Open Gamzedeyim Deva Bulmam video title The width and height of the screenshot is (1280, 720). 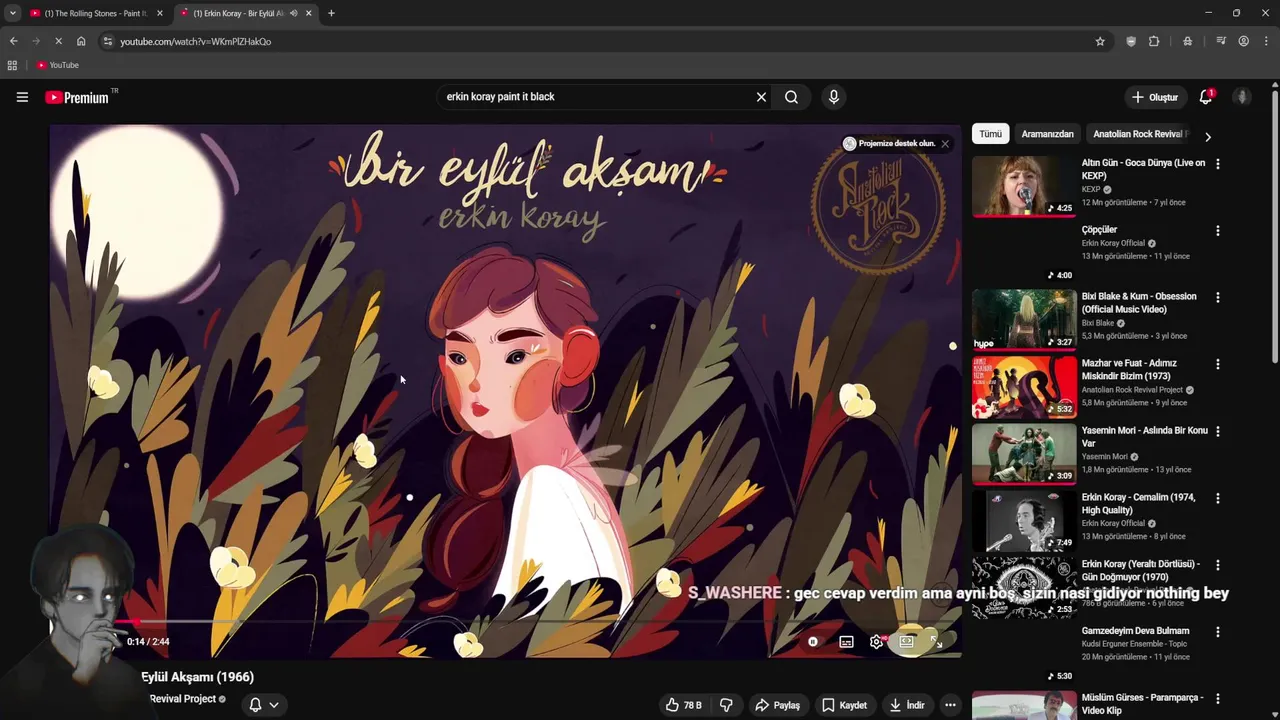click(x=1135, y=631)
